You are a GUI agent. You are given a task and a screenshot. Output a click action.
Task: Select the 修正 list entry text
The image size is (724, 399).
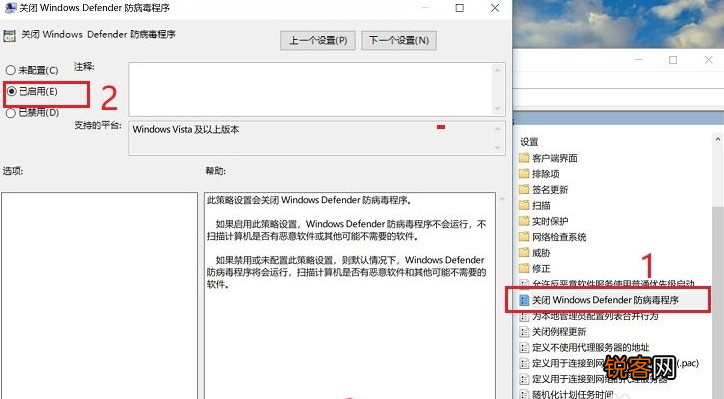pos(541,268)
